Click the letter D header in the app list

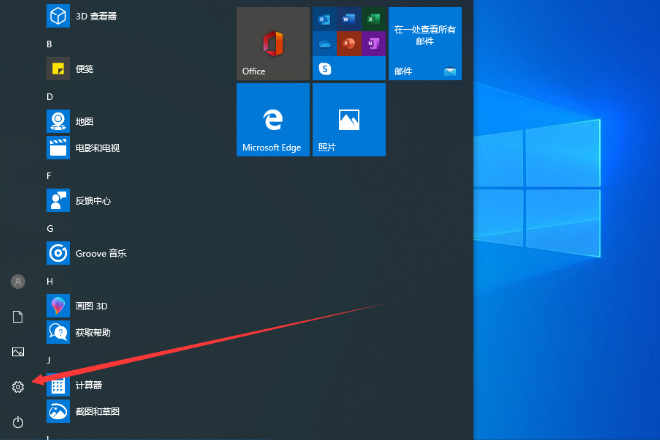pos(49,96)
